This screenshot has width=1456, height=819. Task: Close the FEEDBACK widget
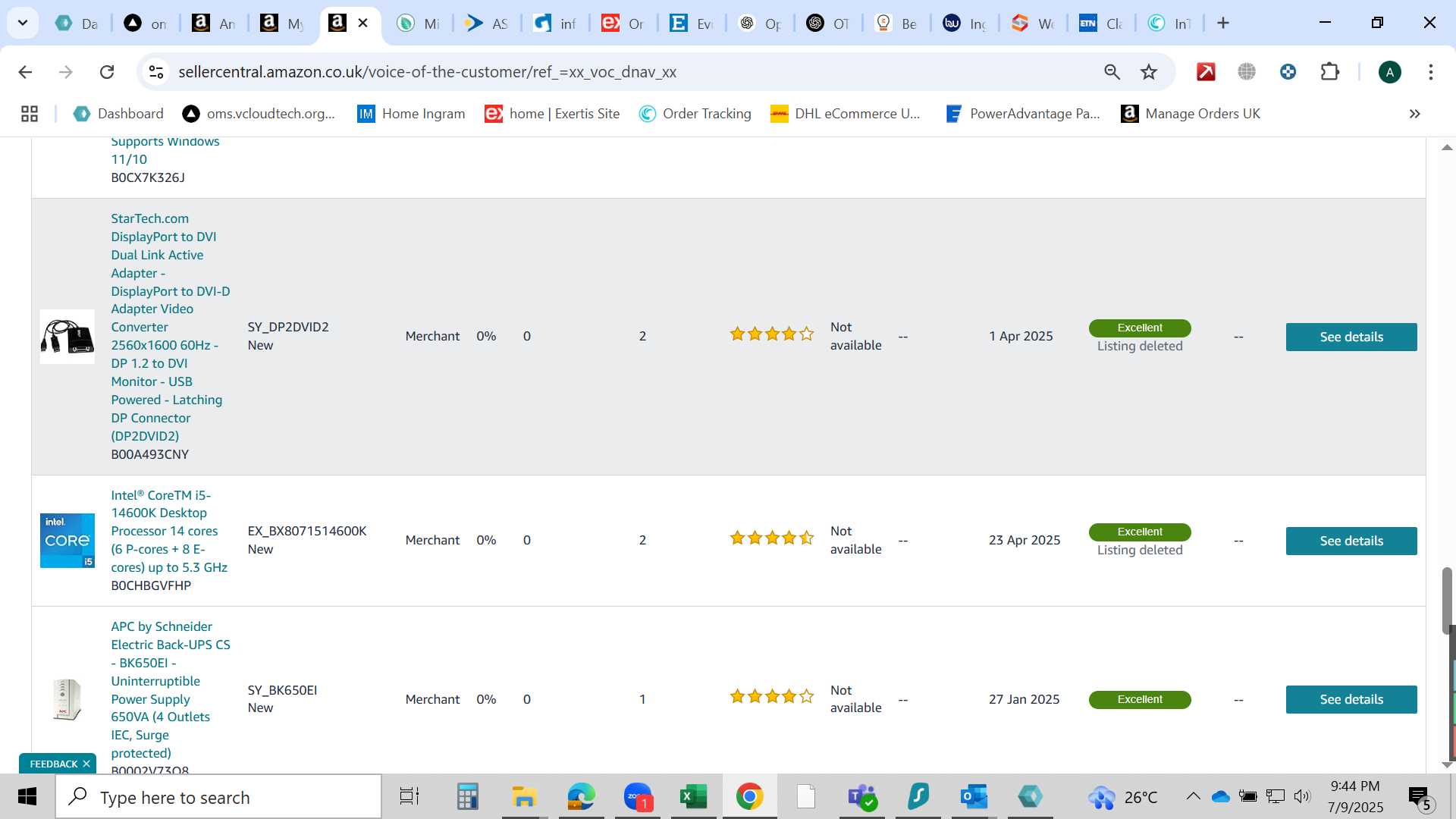pyautogui.click(x=86, y=764)
